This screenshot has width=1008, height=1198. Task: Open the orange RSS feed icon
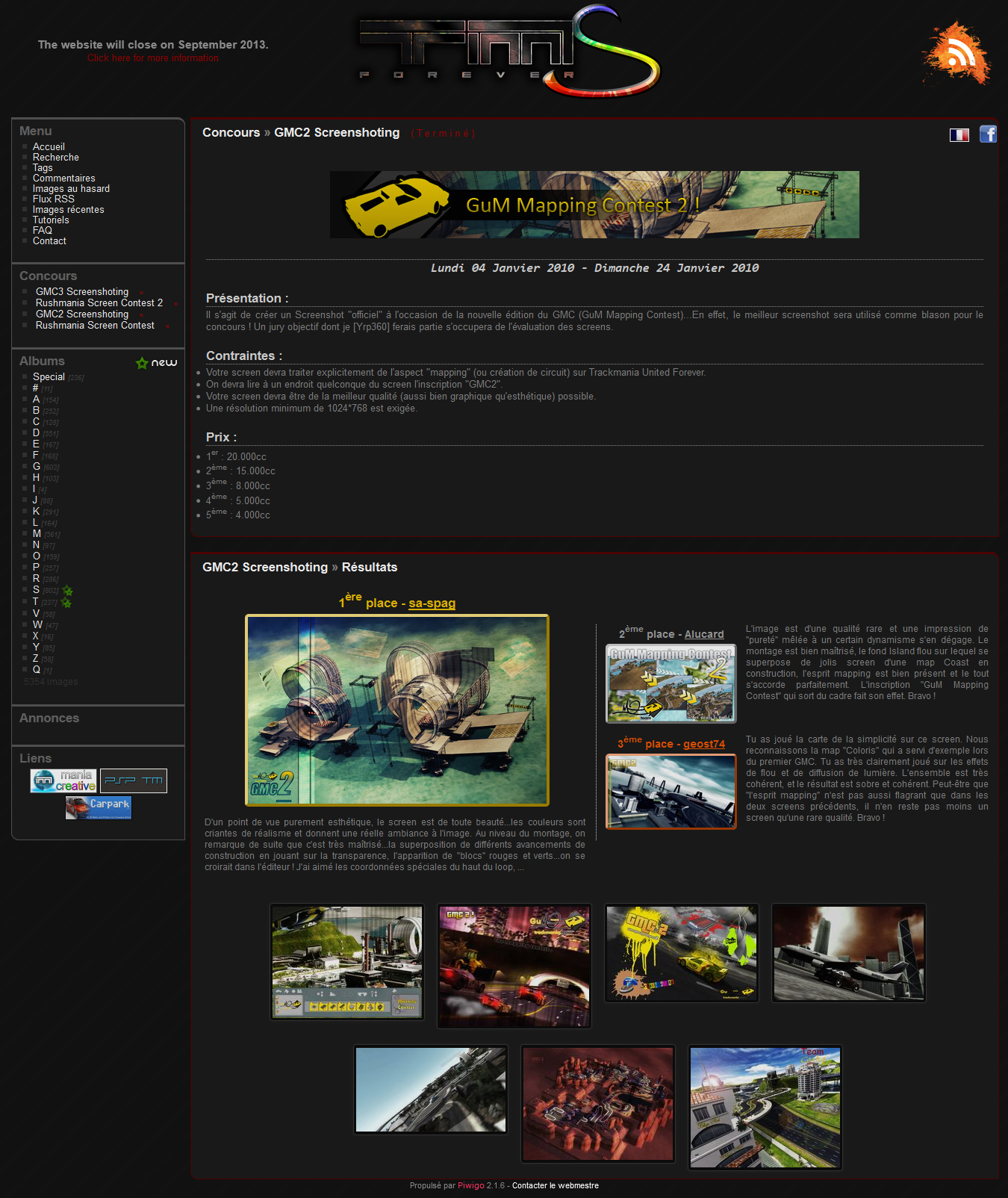click(x=956, y=53)
